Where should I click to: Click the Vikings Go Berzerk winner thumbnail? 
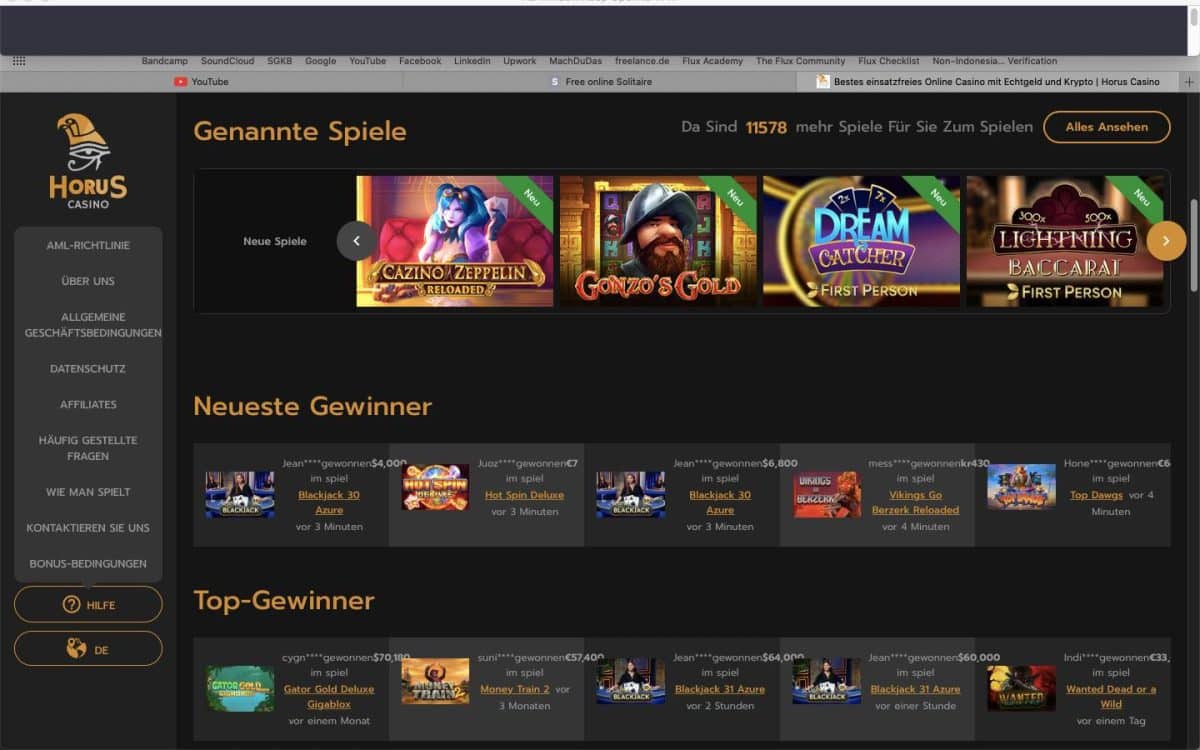827,494
